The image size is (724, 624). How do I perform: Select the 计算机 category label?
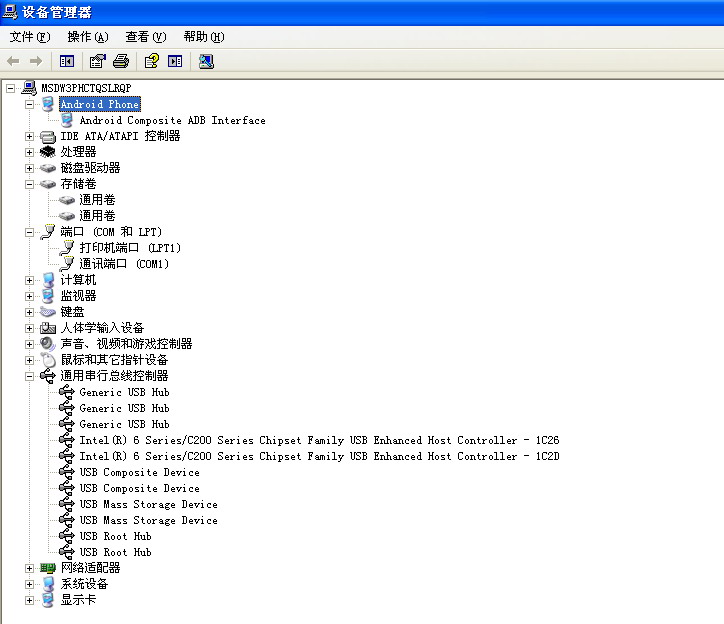point(78,280)
